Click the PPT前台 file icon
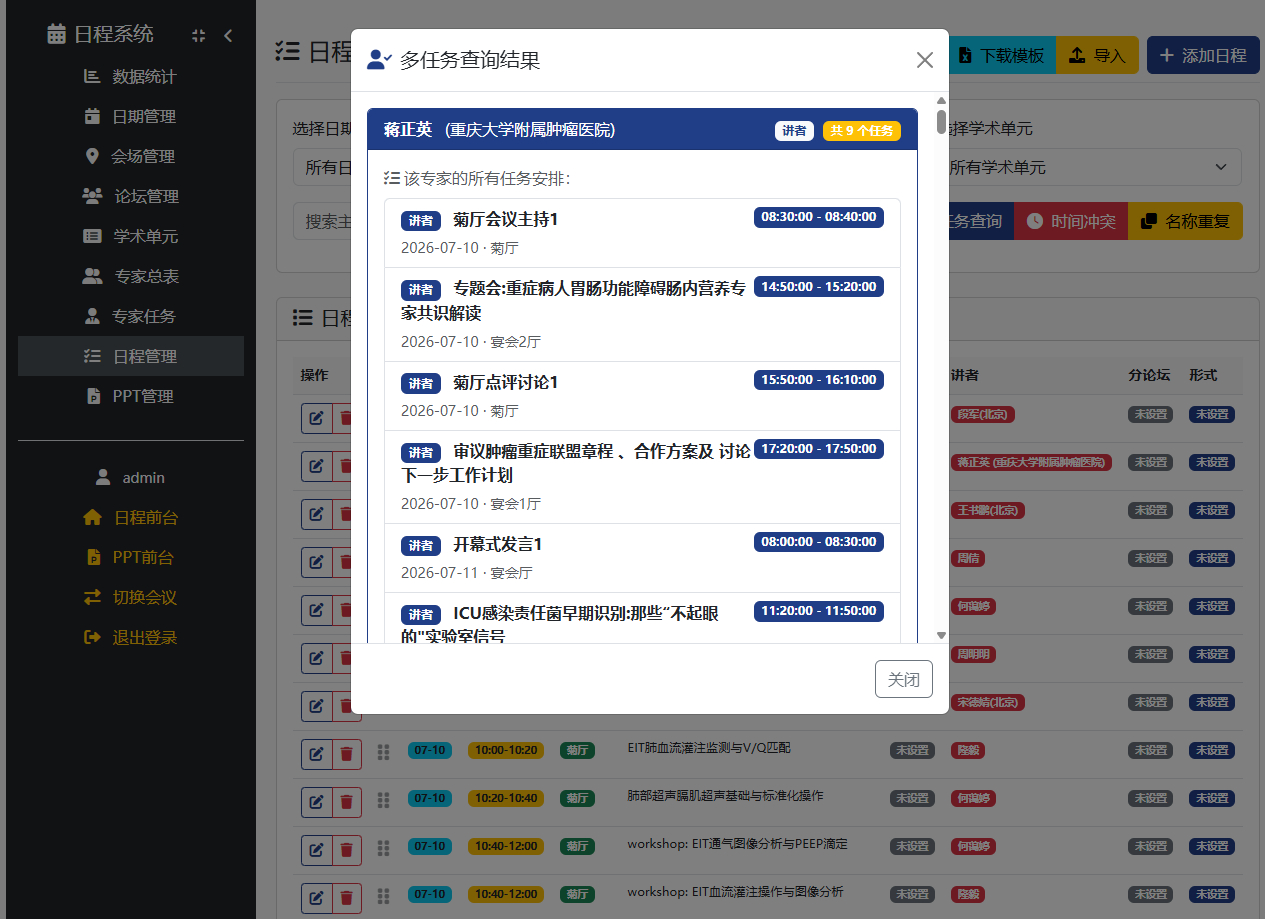 coord(93,557)
